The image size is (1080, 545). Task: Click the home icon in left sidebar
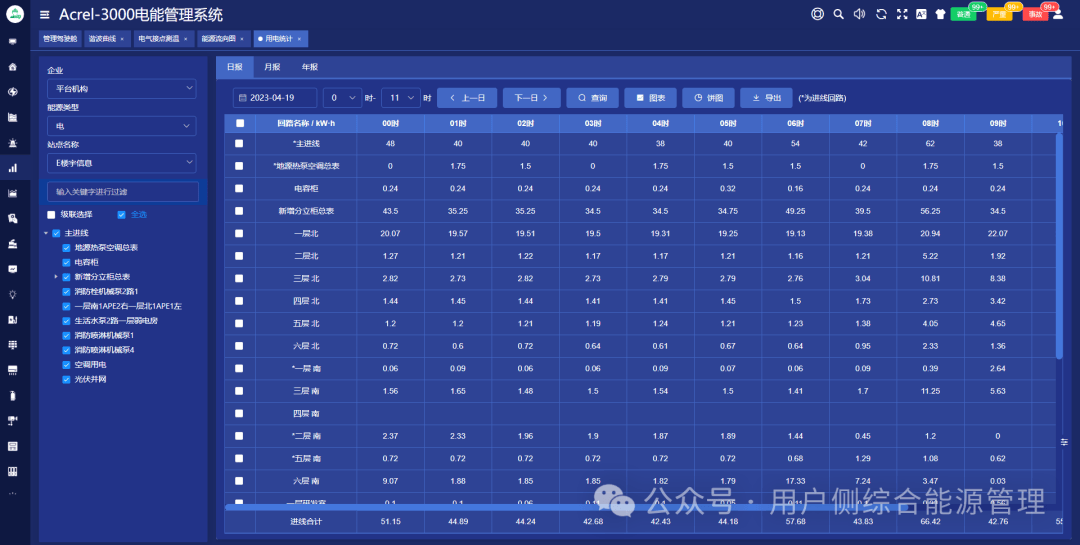[x=12, y=67]
